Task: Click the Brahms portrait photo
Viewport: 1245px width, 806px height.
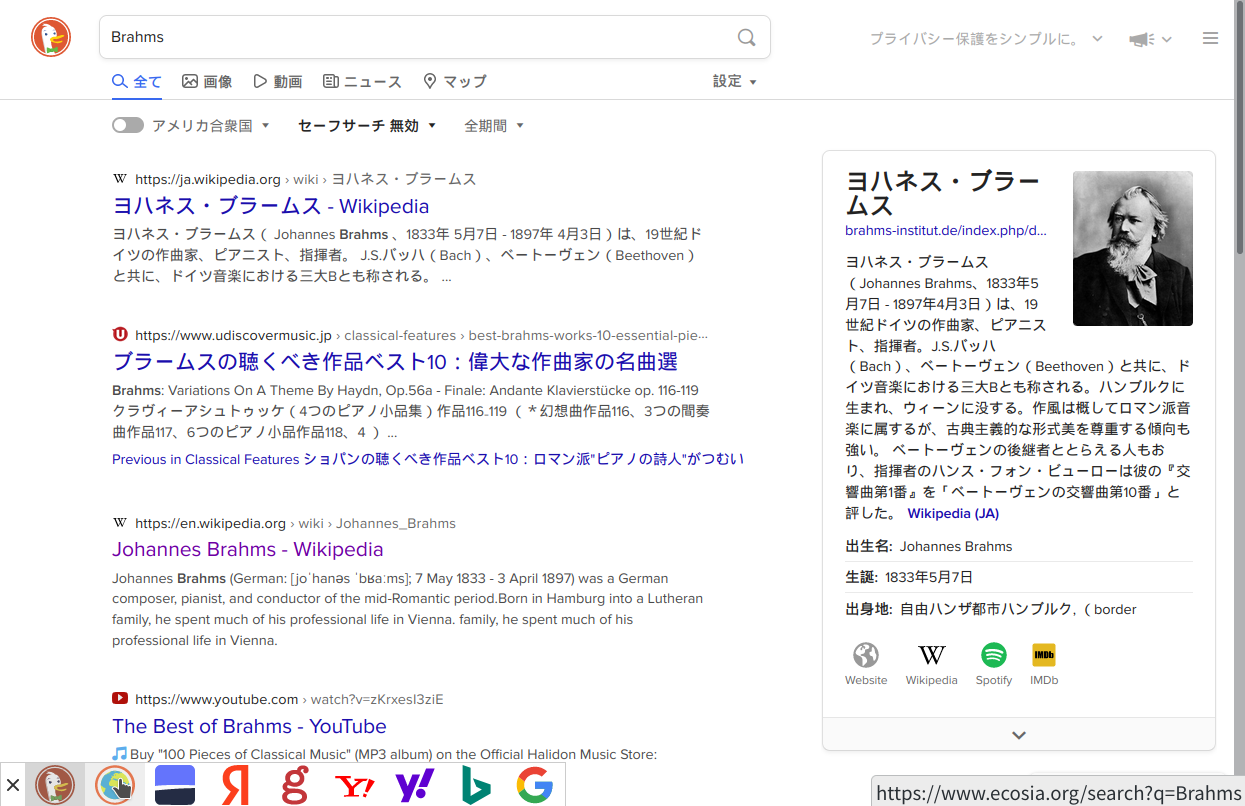Action: coord(1133,248)
